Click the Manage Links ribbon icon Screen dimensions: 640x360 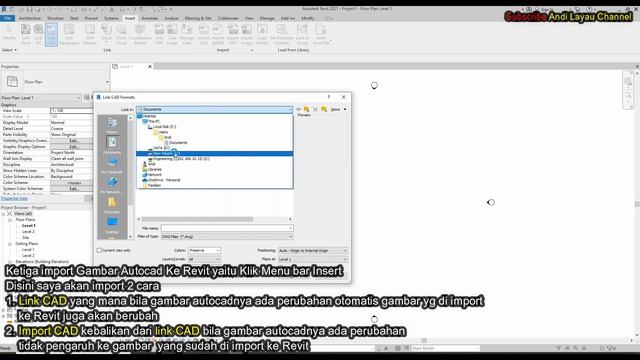tap(187, 34)
